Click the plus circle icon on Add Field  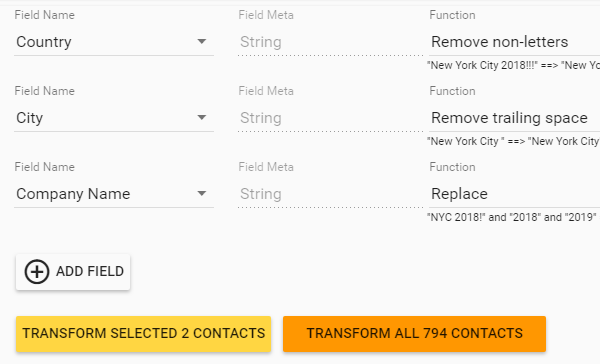click(x=37, y=272)
